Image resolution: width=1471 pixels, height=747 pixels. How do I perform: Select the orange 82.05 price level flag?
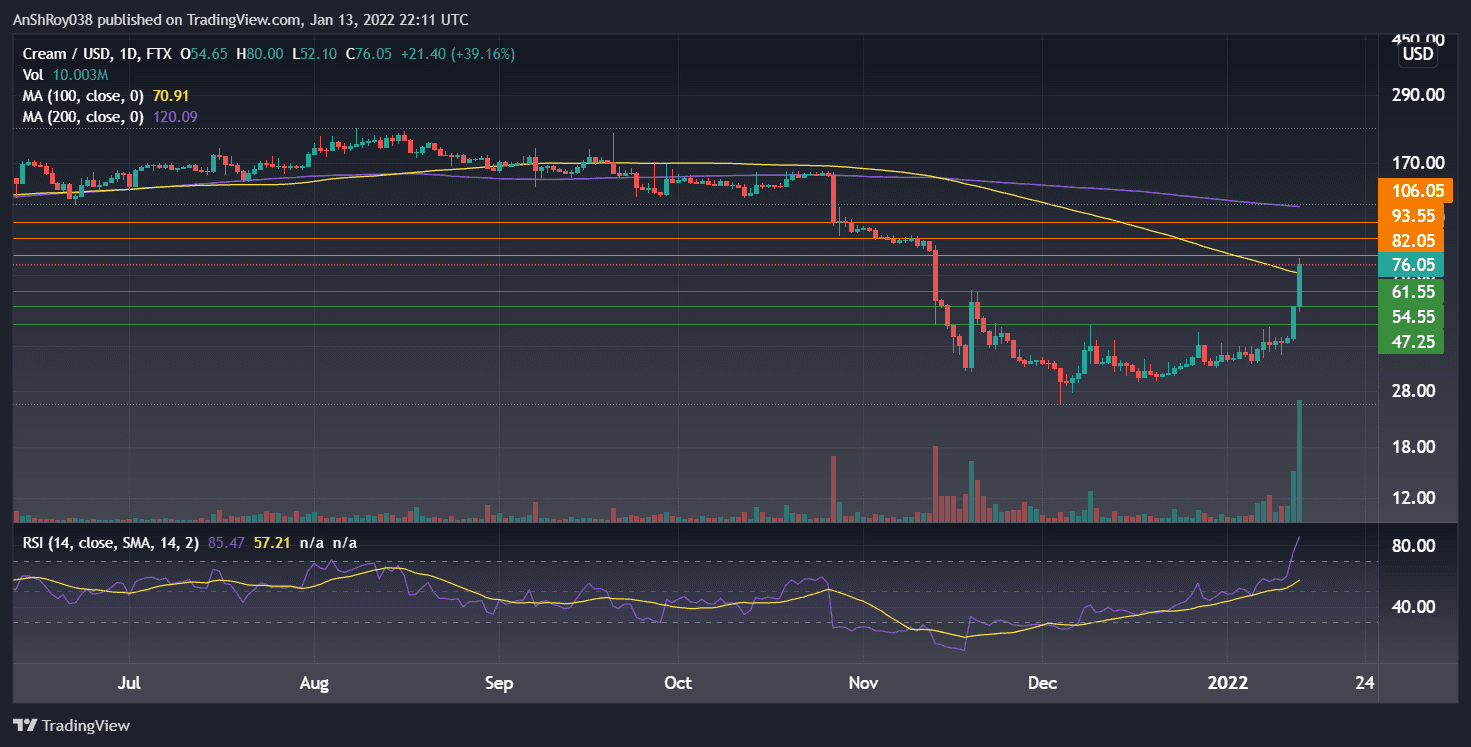click(x=1411, y=240)
